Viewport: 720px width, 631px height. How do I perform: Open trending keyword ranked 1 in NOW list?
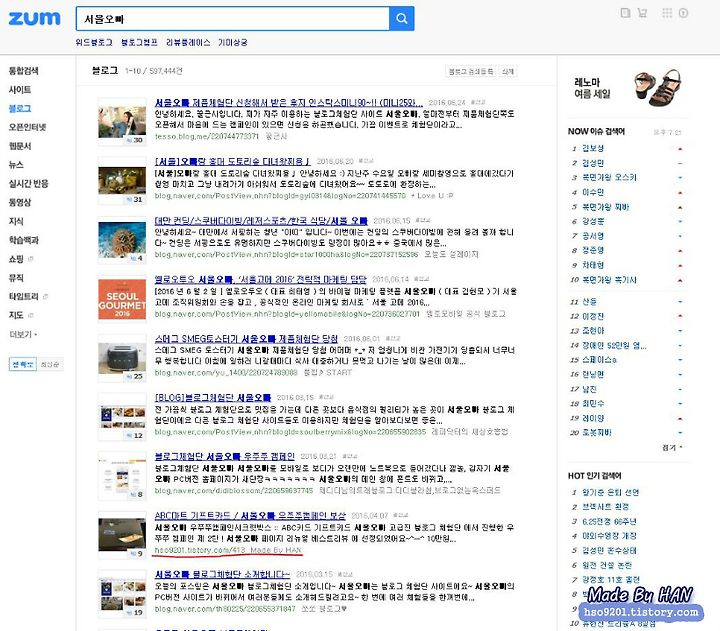tap(593, 148)
